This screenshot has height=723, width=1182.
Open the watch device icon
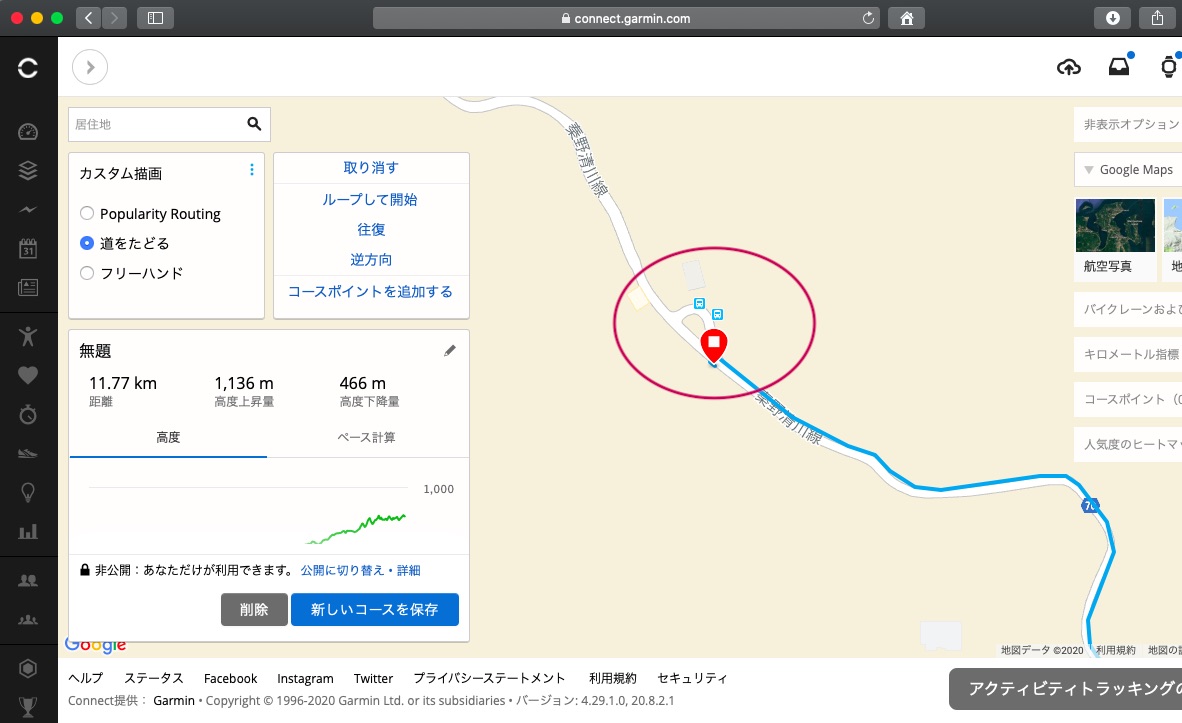coord(1168,66)
